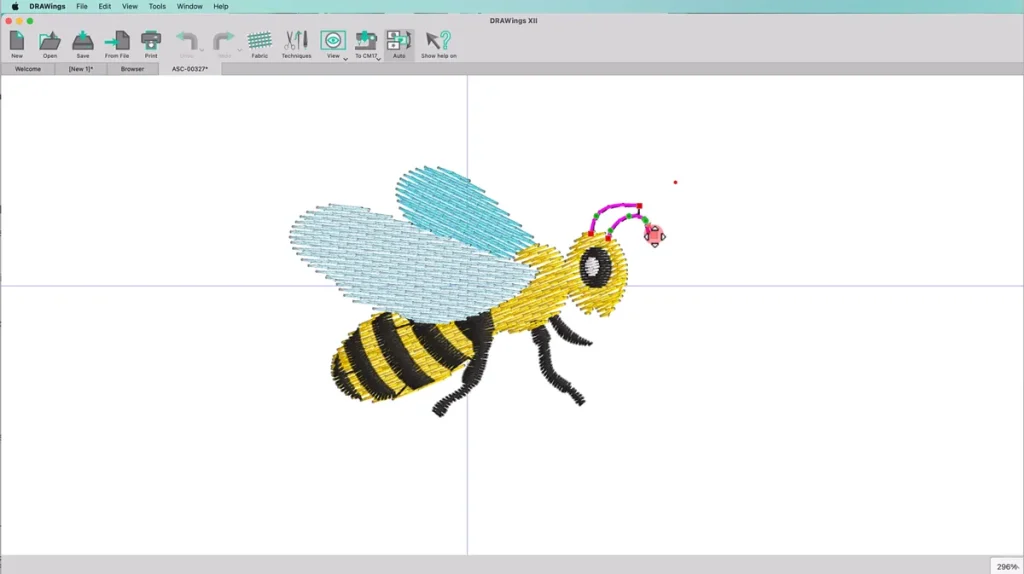1024x574 pixels.
Task: Save the current design
Action: 83,44
